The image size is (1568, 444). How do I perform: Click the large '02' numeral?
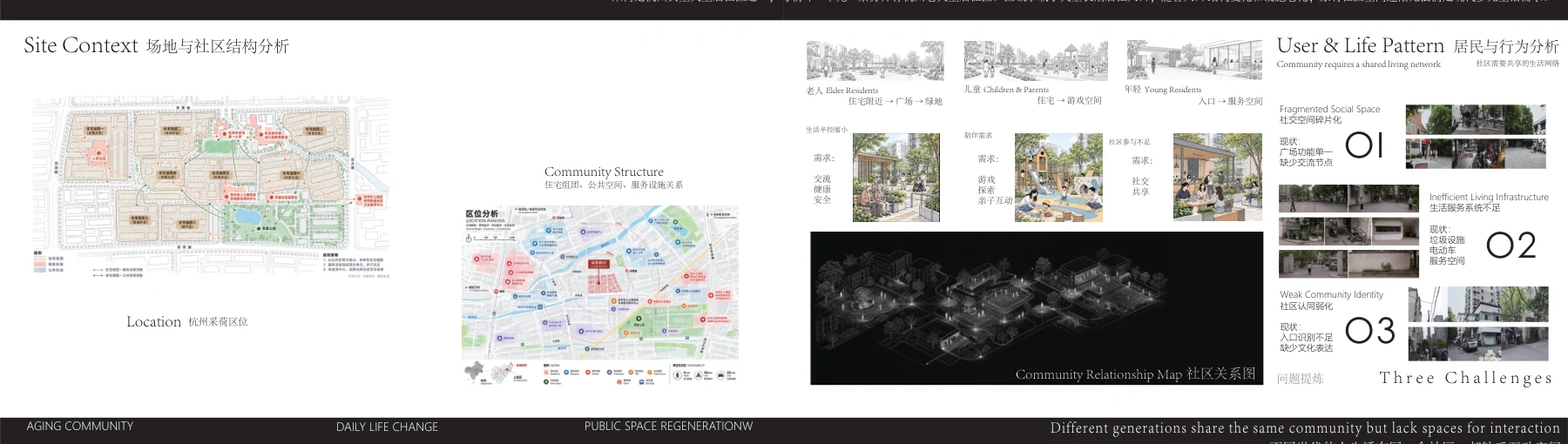1511,246
